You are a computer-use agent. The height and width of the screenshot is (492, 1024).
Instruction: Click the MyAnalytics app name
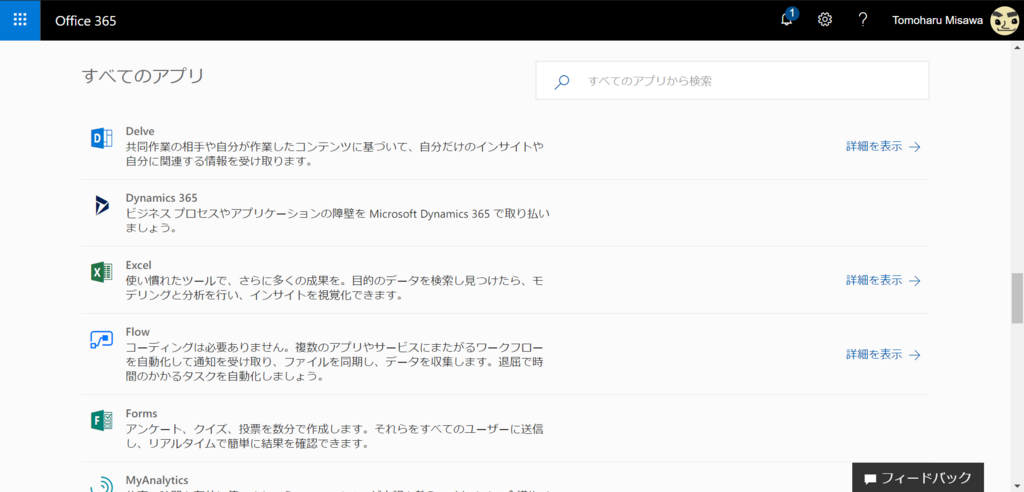tap(157, 480)
